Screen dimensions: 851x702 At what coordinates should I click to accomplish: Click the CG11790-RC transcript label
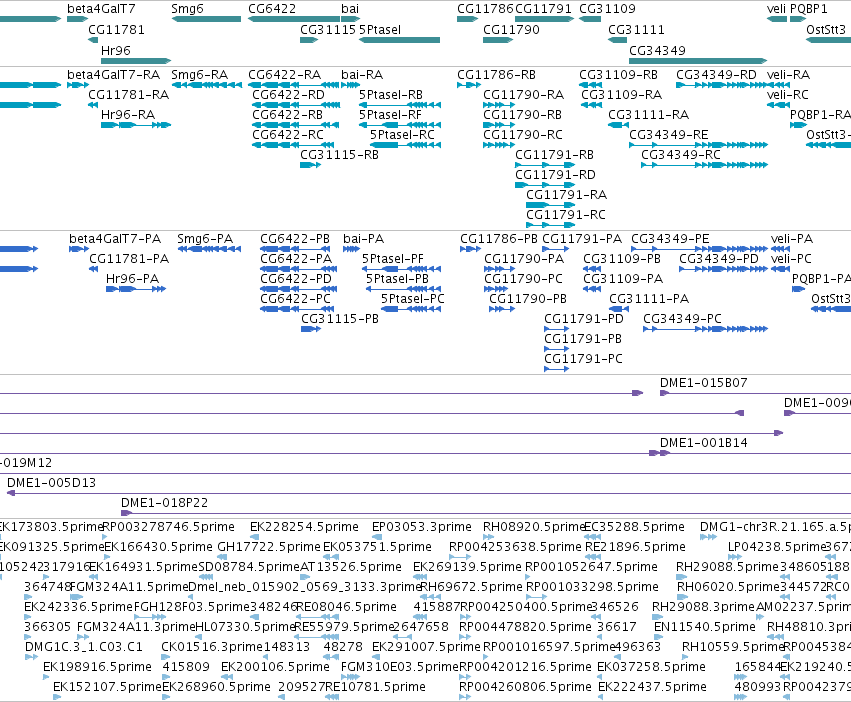523,135
